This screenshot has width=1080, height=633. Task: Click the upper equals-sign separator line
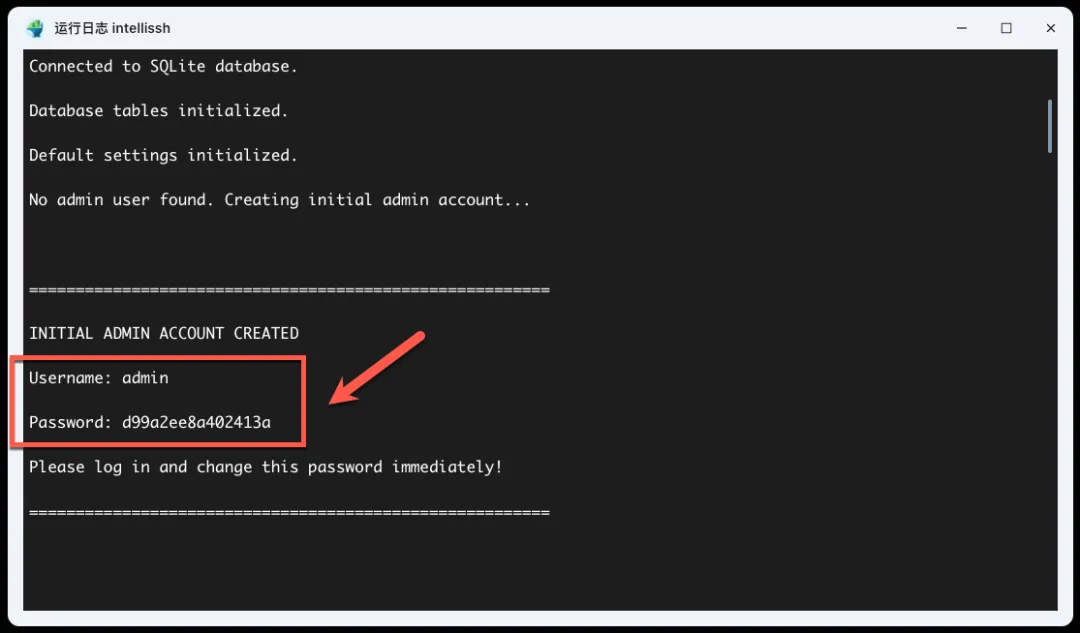289,289
